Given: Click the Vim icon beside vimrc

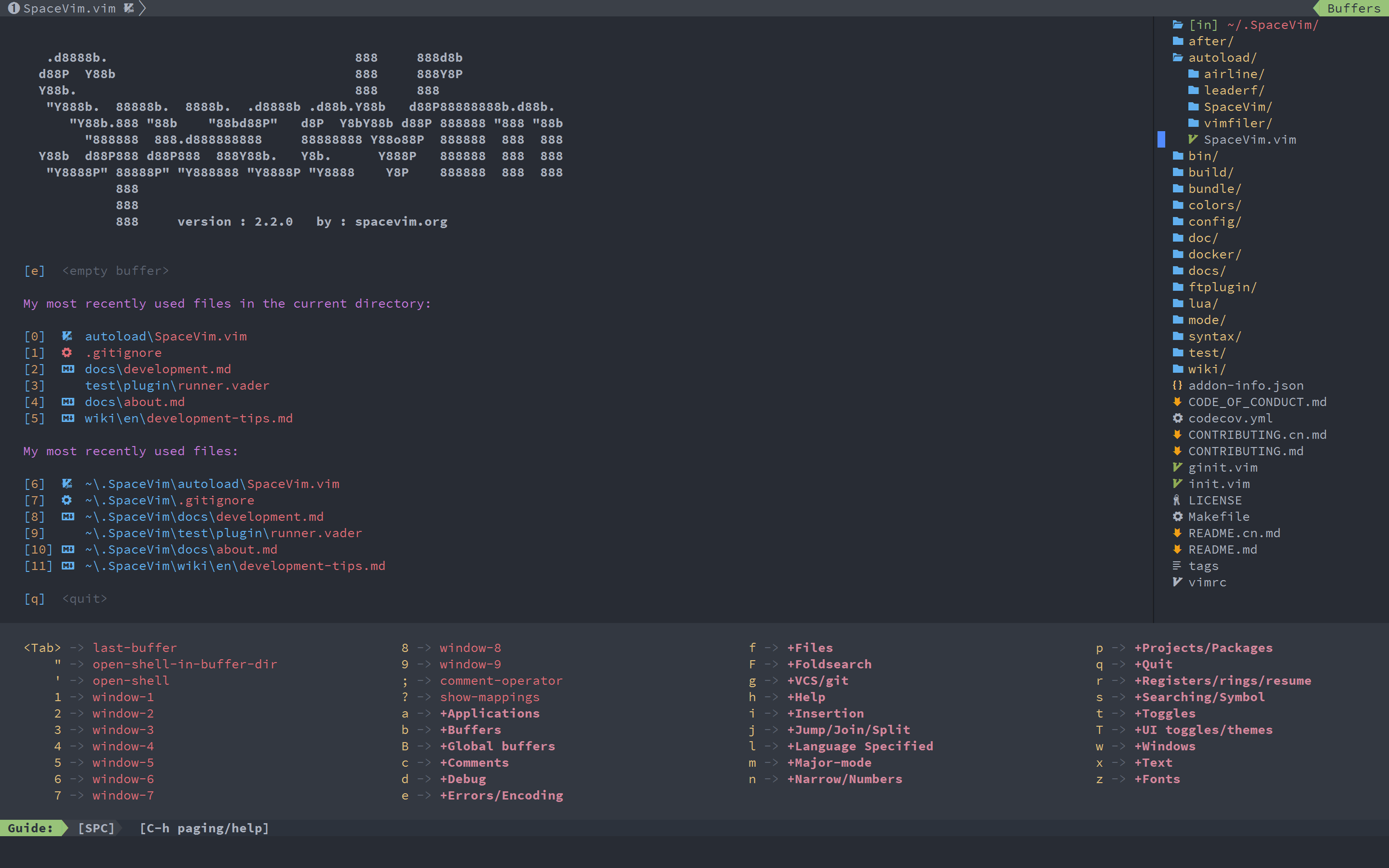Looking at the screenshot, I should (1177, 582).
